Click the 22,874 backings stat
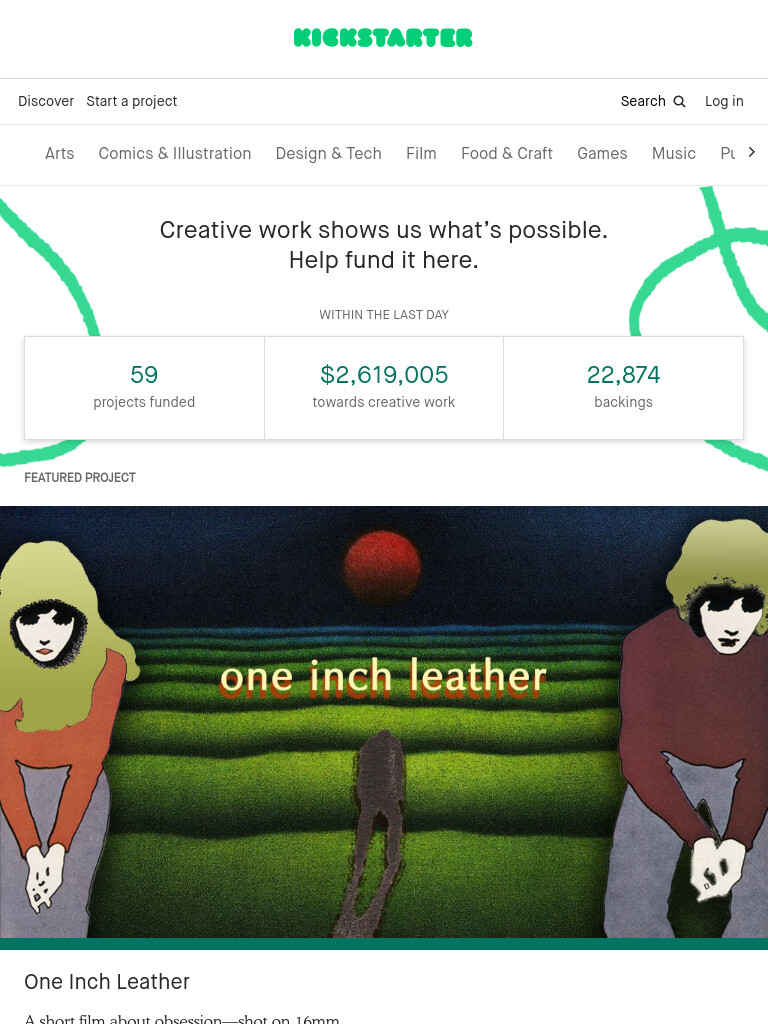Screen dimensions: 768x1024 [623, 388]
